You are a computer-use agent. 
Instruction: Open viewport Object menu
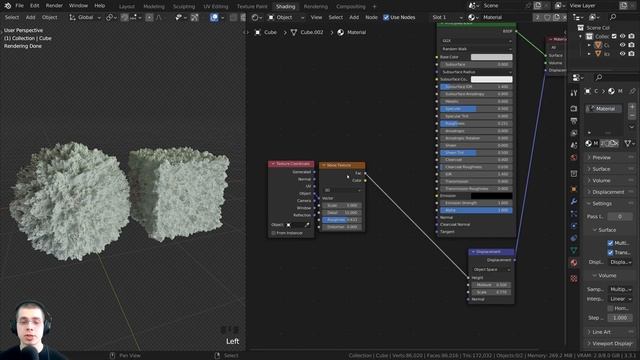pyautogui.click(x=50, y=18)
